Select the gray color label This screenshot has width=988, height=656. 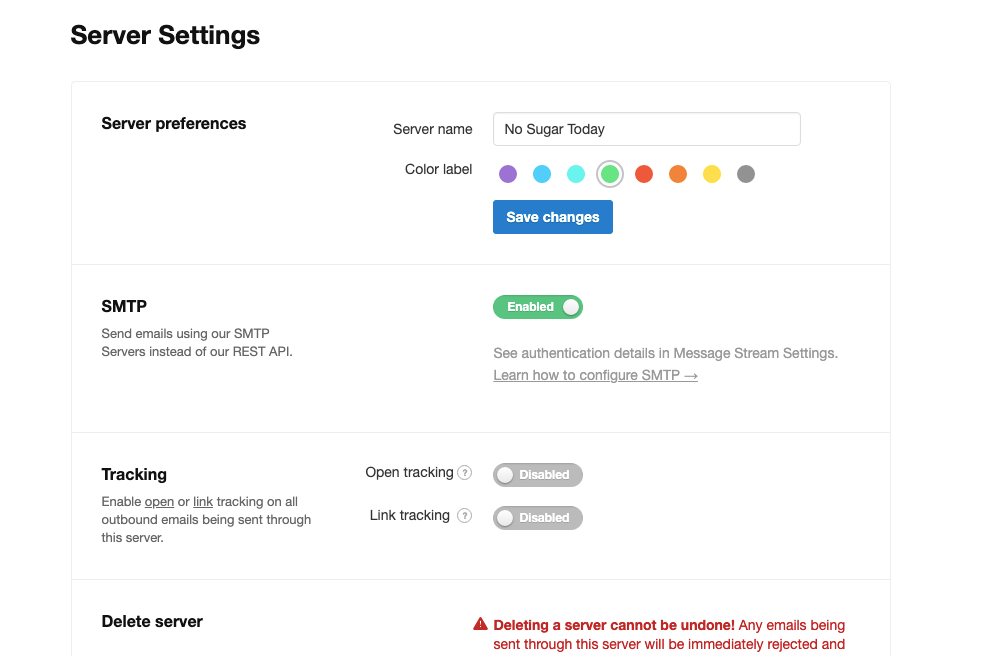click(x=746, y=174)
